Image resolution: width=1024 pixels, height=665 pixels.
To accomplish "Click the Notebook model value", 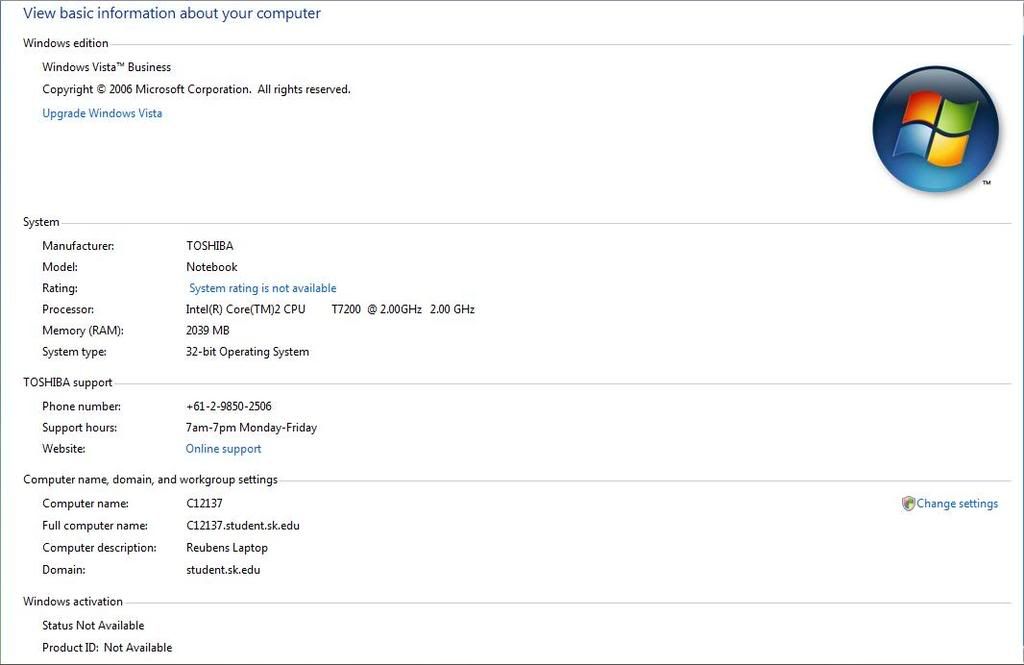I will pyautogui.click(x=212, y=267).
